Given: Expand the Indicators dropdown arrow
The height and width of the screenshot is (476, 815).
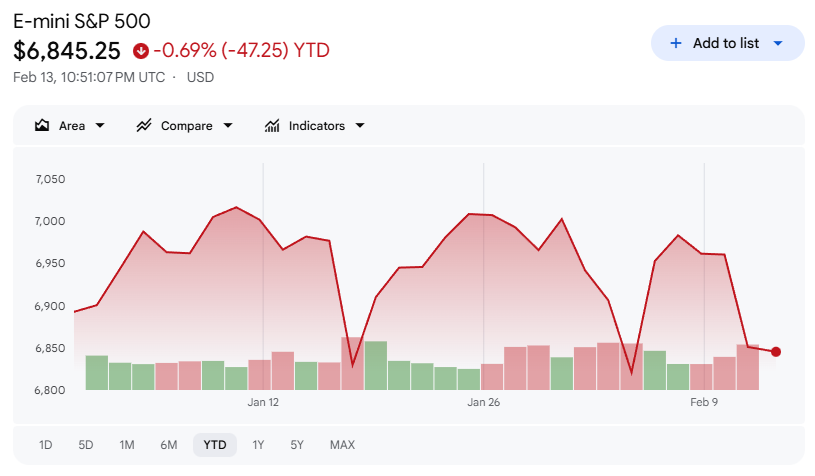Looking at the screenshot, I should (360, 126).
